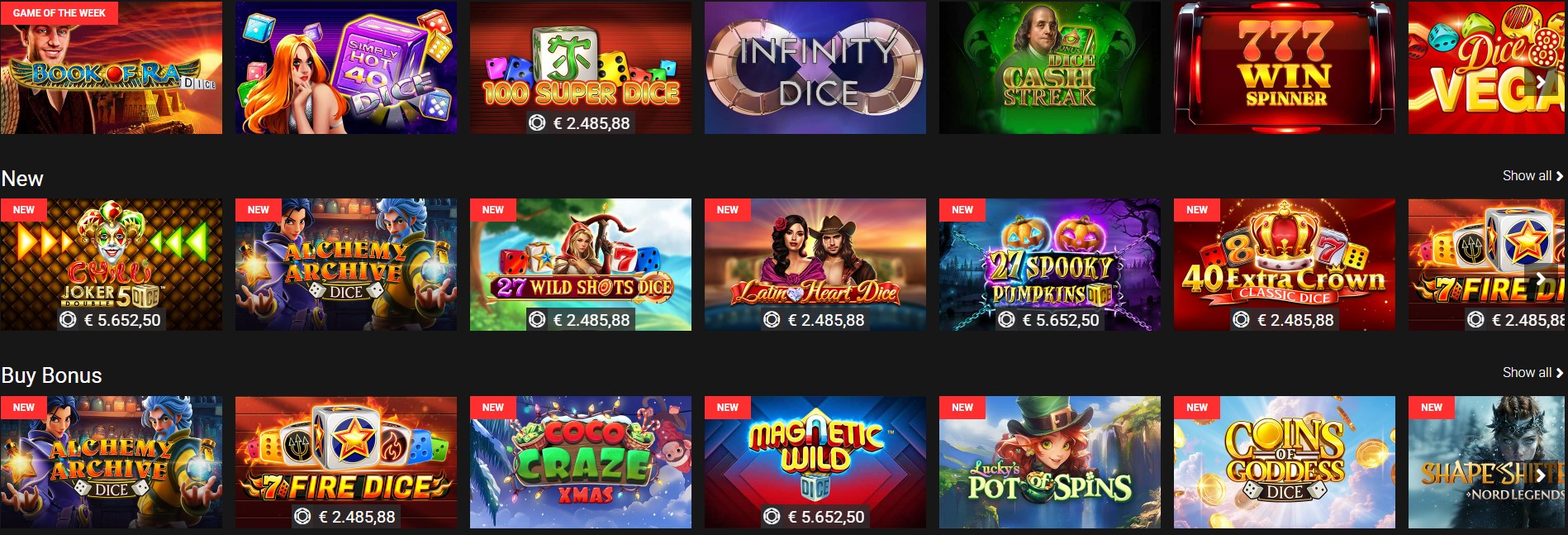Click next arrow in New games row

(x=1542, y=279)
